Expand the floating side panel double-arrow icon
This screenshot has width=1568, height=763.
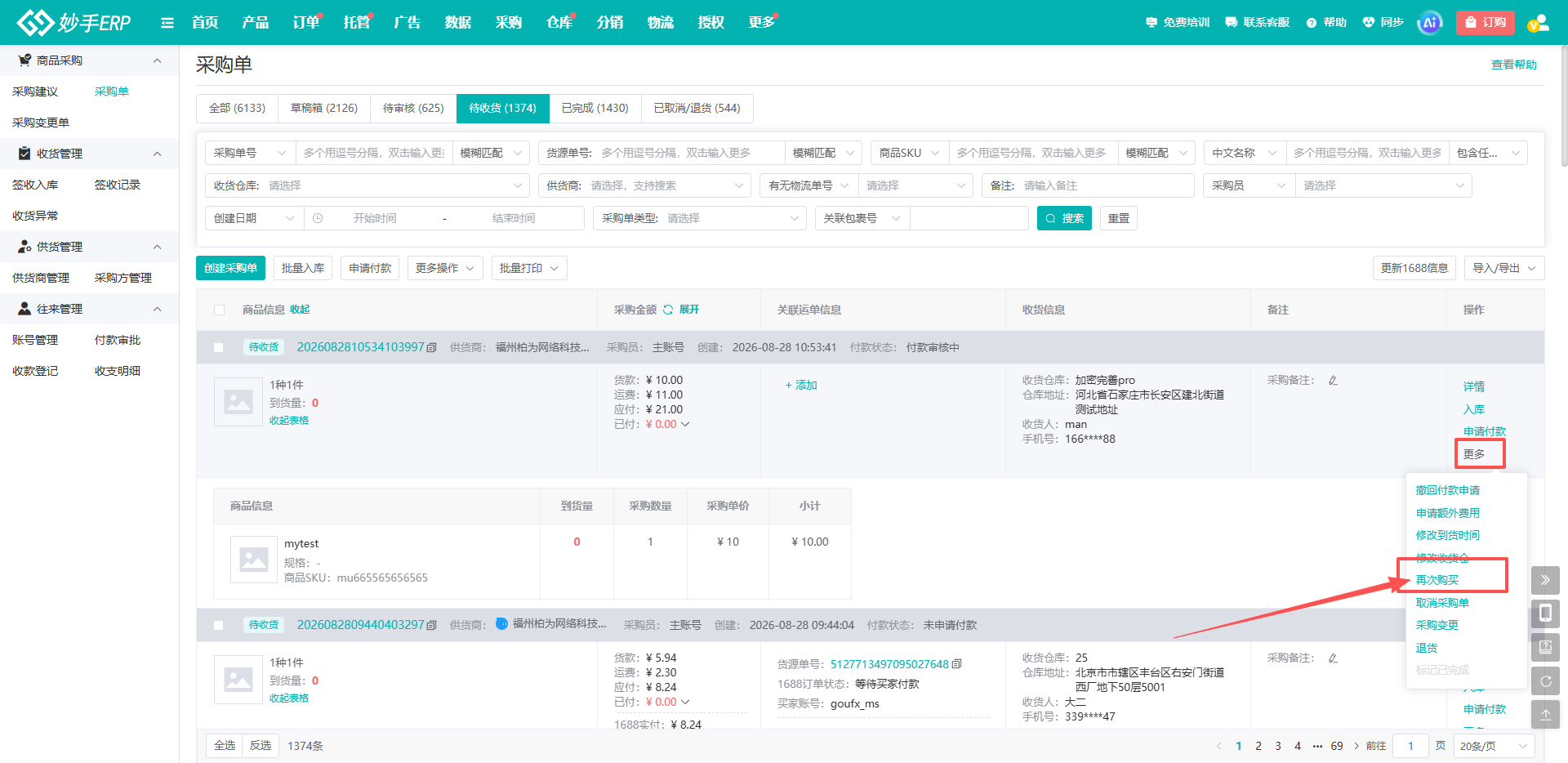point(1545,580)
